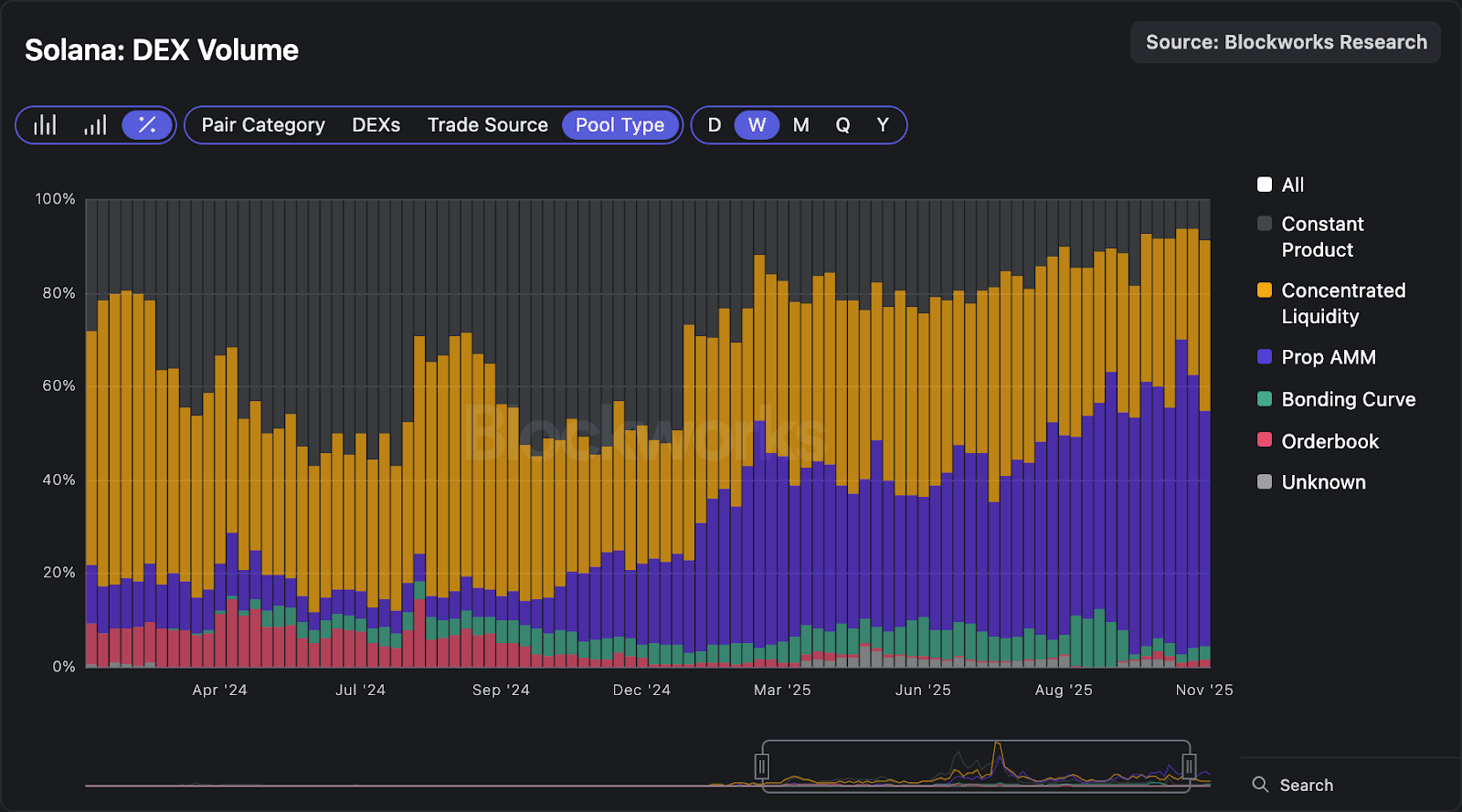Image resolution: width=1462 pixels, height=812 pixels.
Task: Toggle the Orderbook legend entry
Action: click(x=1265, y=440)
